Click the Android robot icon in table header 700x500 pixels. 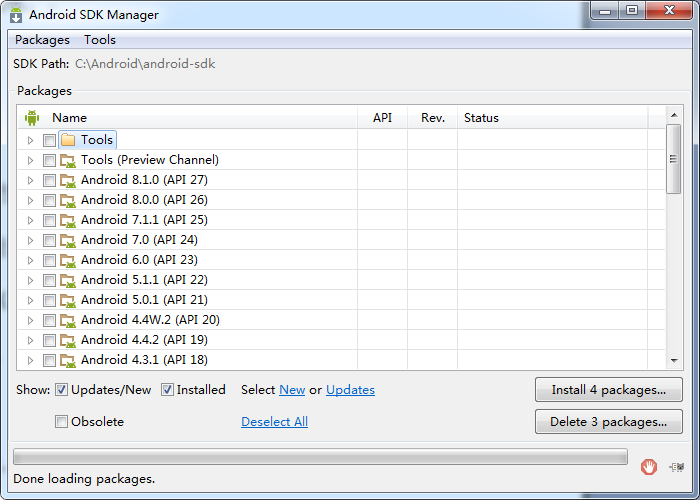tap(32, 118)
